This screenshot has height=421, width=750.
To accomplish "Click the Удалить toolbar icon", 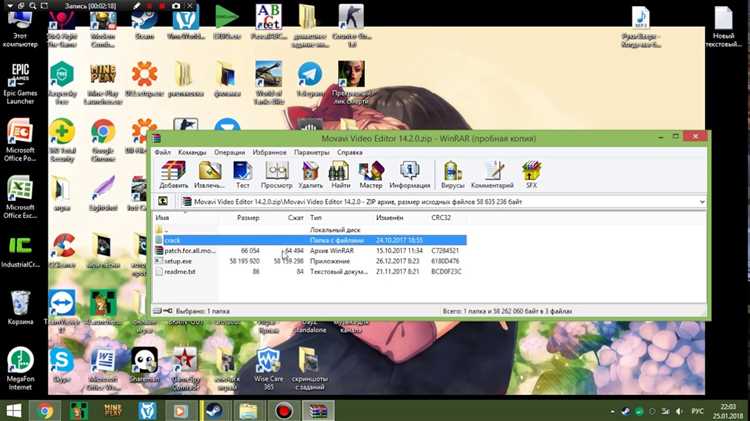I will 310,174.
